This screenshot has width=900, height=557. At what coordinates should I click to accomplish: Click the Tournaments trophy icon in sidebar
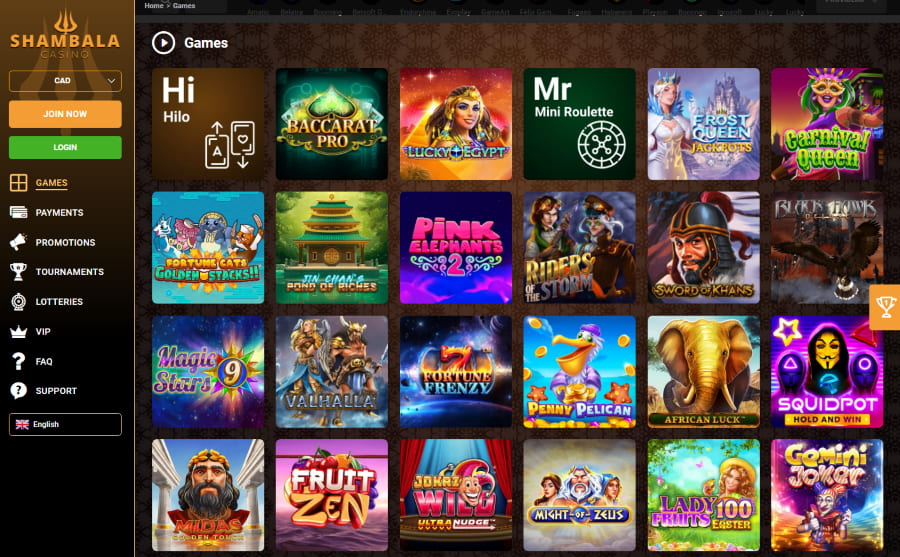coord(18,272)
